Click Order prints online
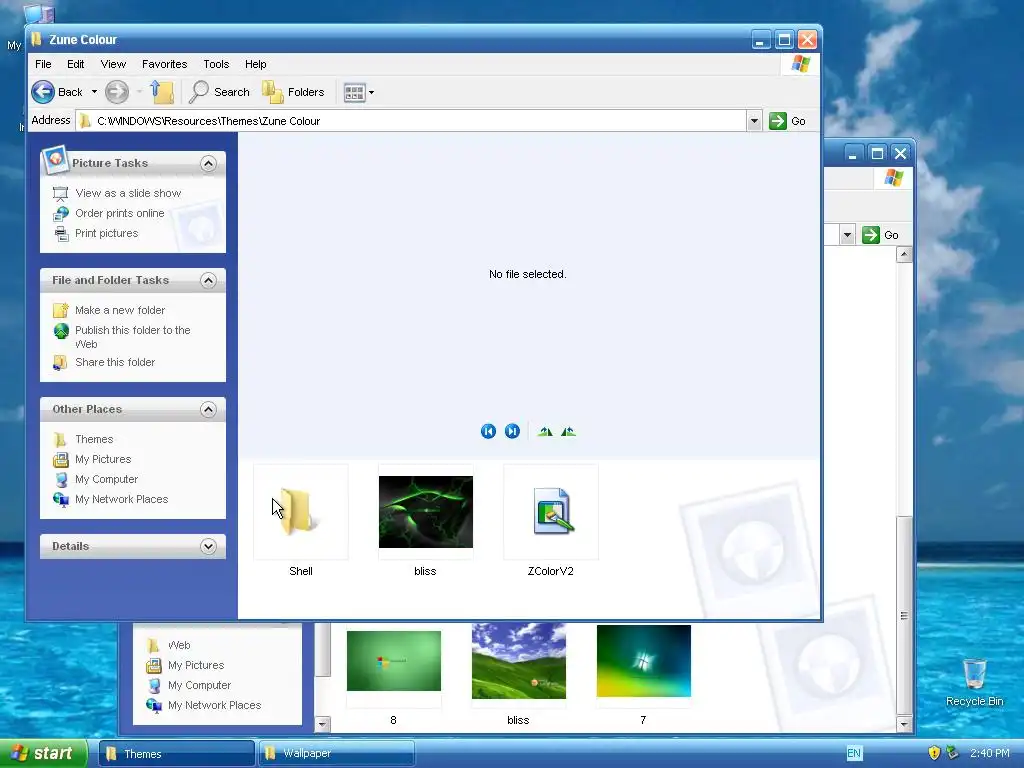Screen dimensions: 1024x768 120,213
